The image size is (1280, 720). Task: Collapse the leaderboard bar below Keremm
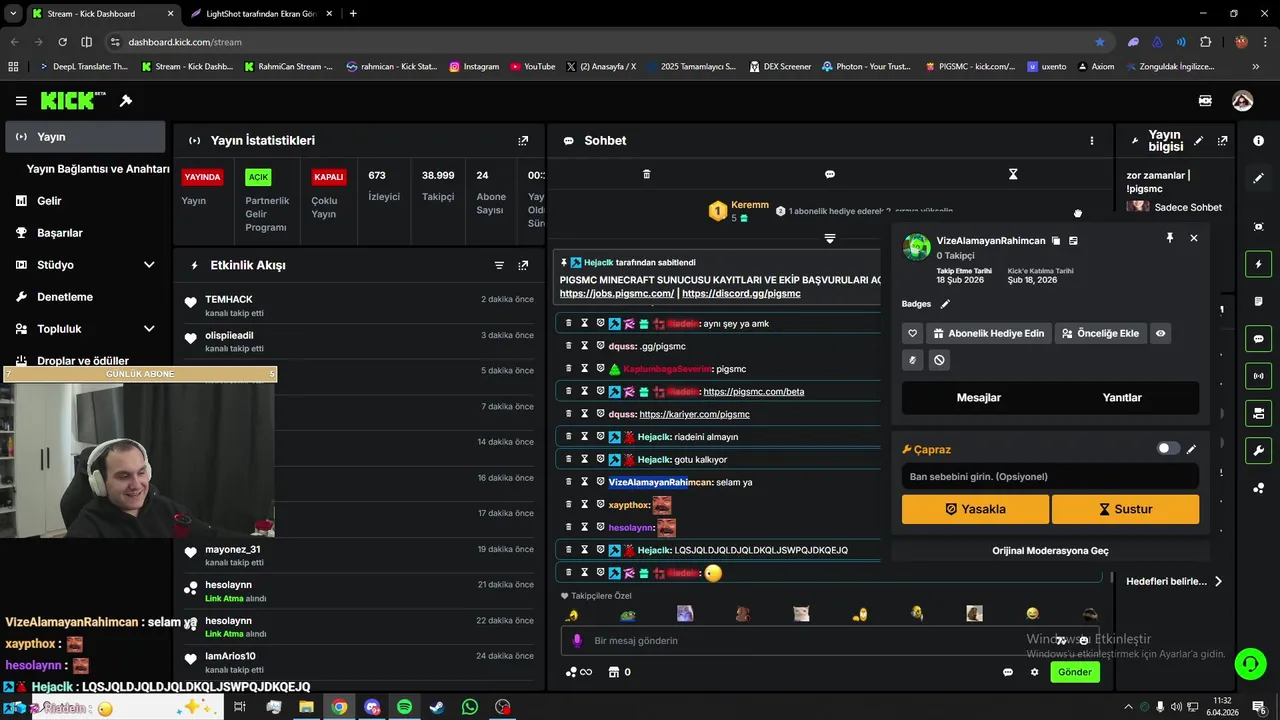[830, 238]
